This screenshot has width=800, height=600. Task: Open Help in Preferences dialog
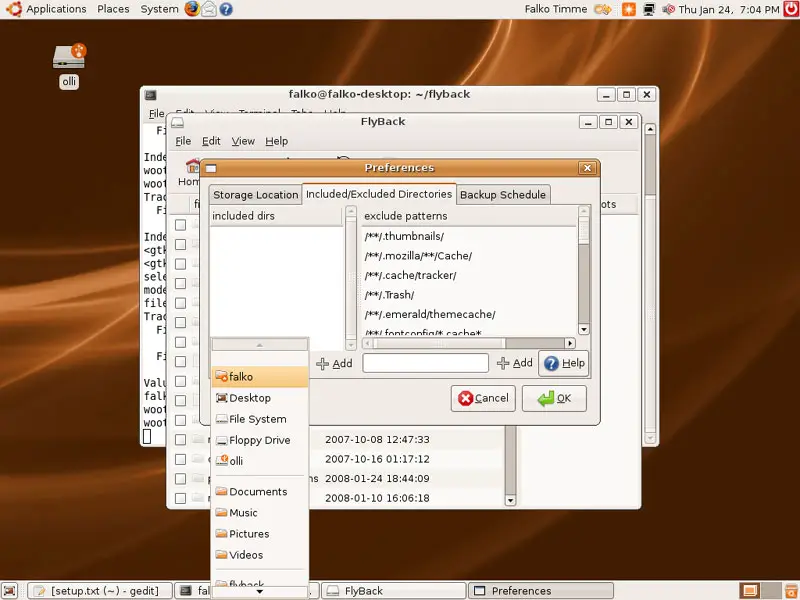pos(564,363)
